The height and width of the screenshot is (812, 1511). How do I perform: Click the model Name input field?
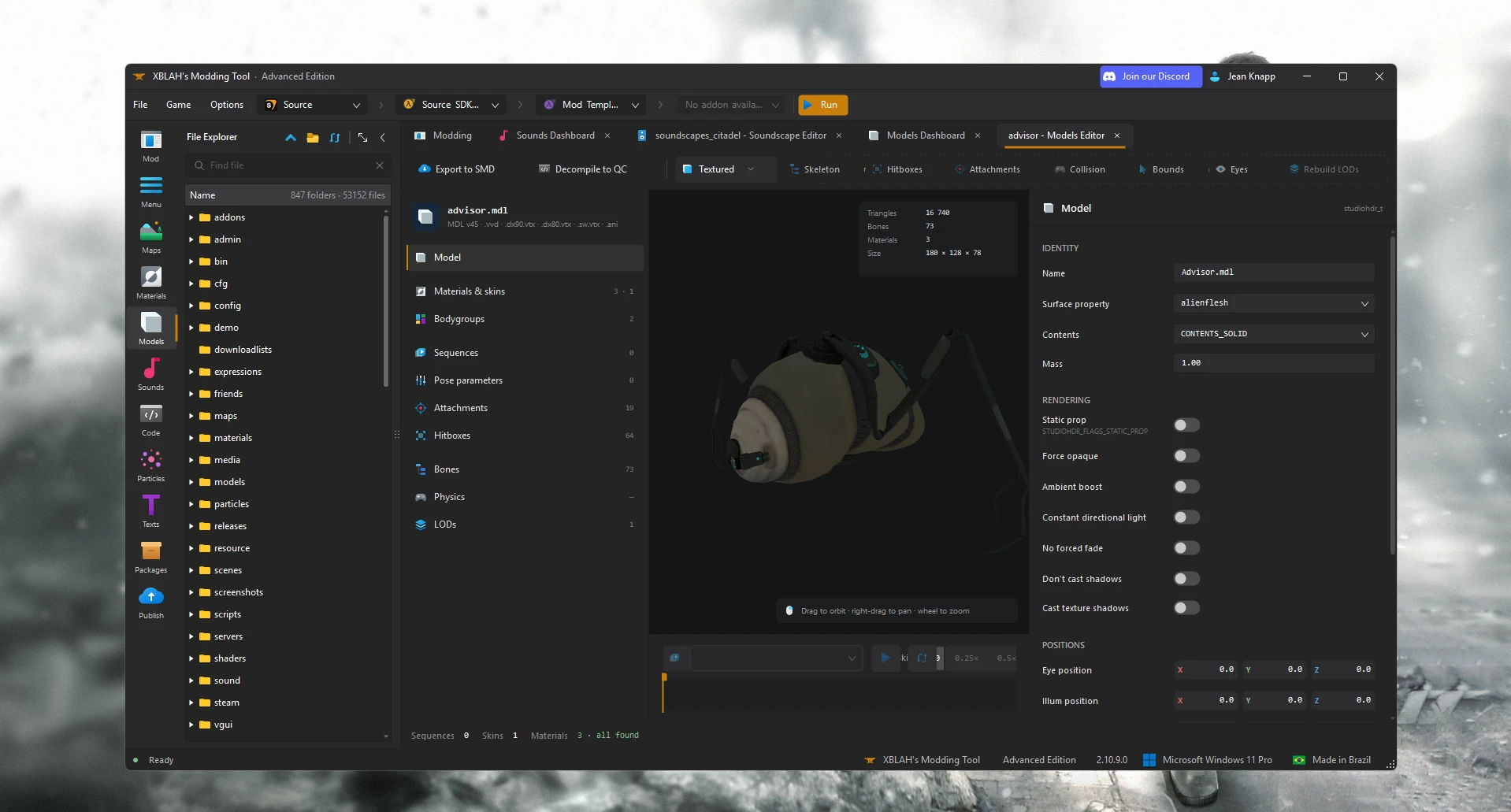[1273, 273]
